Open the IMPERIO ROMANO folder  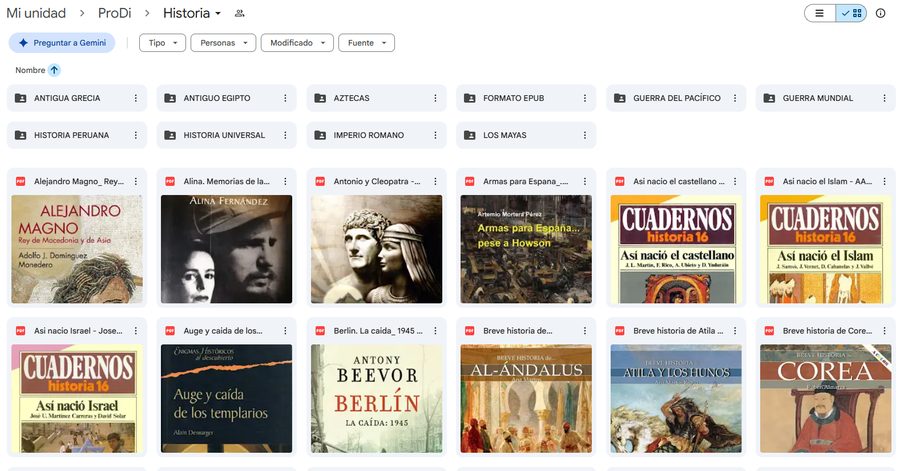coord(377,135)
